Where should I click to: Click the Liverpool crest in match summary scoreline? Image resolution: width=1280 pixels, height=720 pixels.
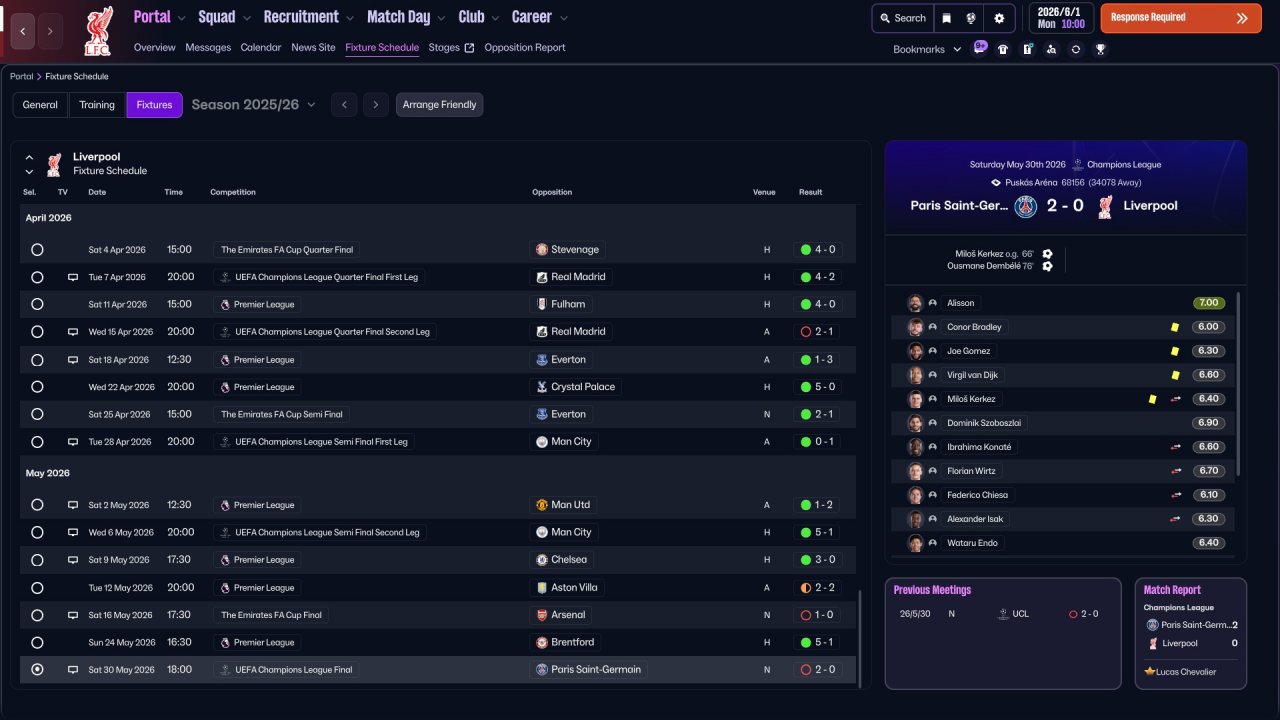(x=1105, y=206)
